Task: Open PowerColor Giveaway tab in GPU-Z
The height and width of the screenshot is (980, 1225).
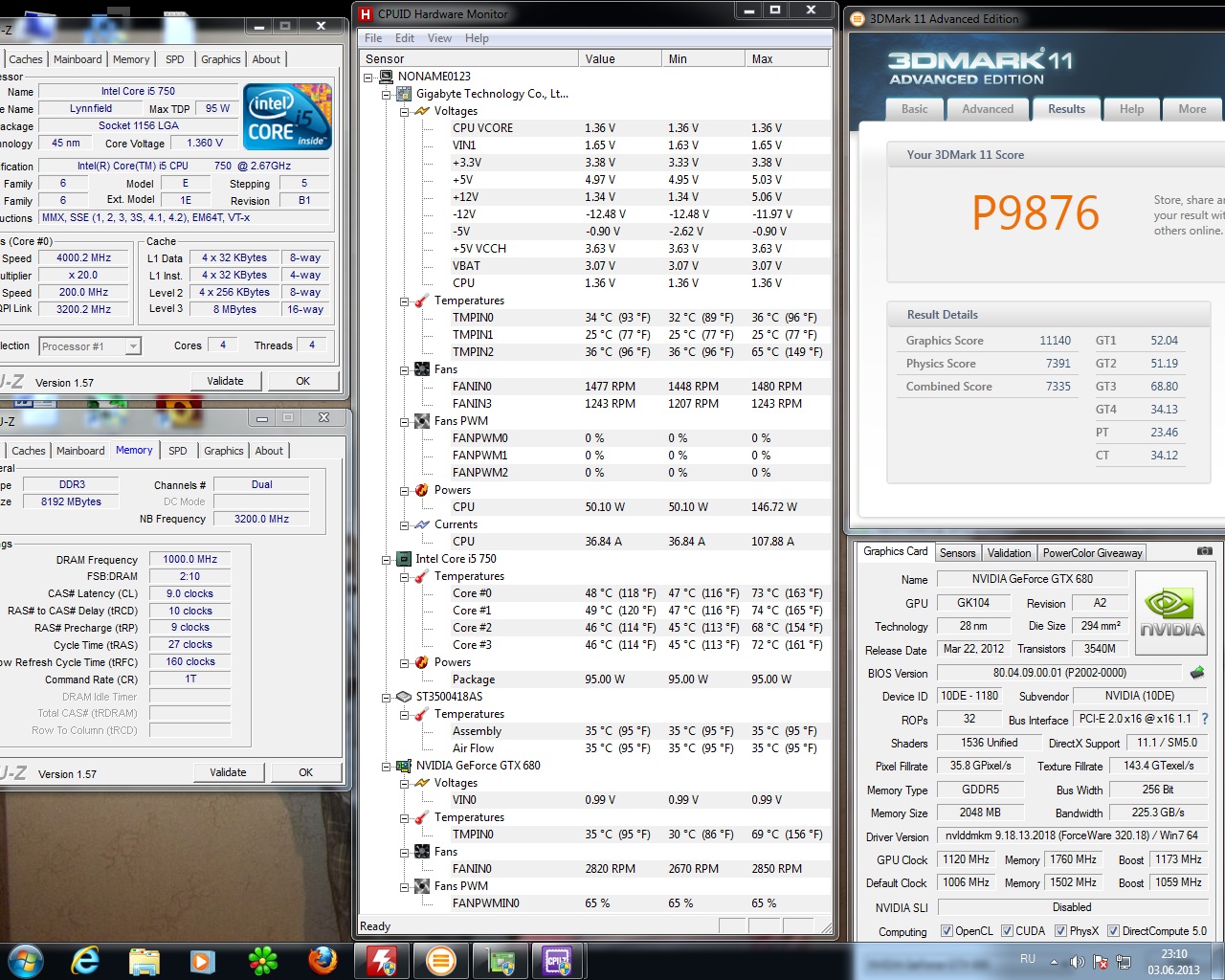Action: [1092, 553]
